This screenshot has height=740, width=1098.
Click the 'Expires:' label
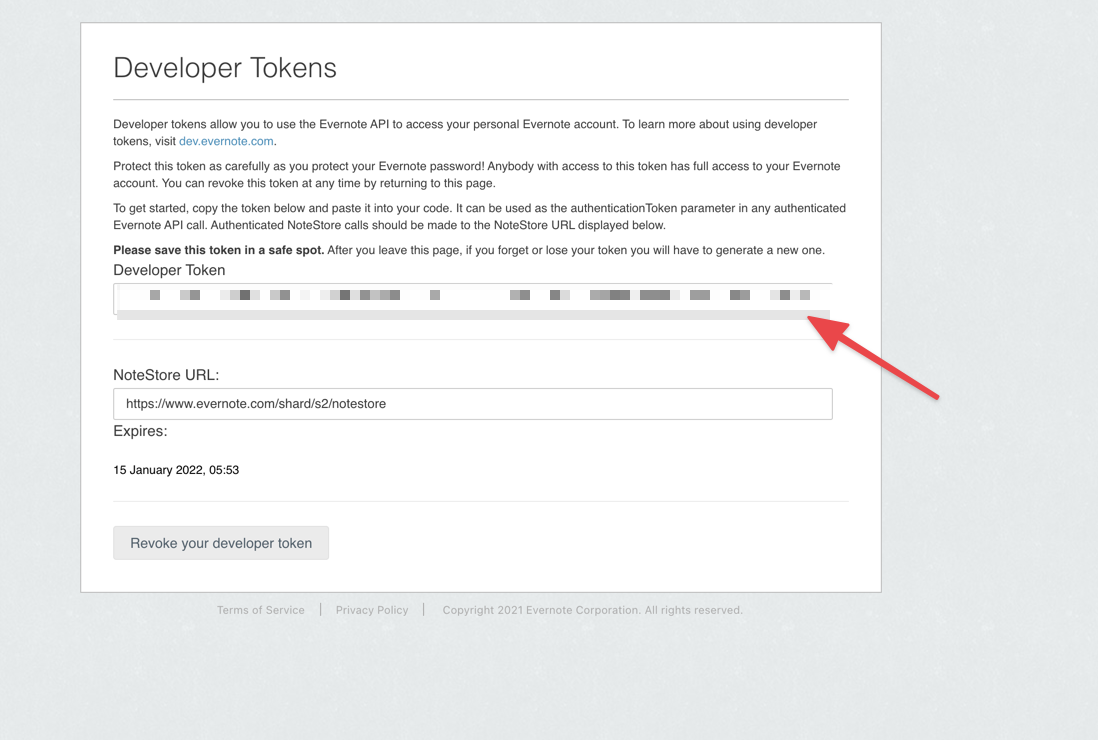140,431
